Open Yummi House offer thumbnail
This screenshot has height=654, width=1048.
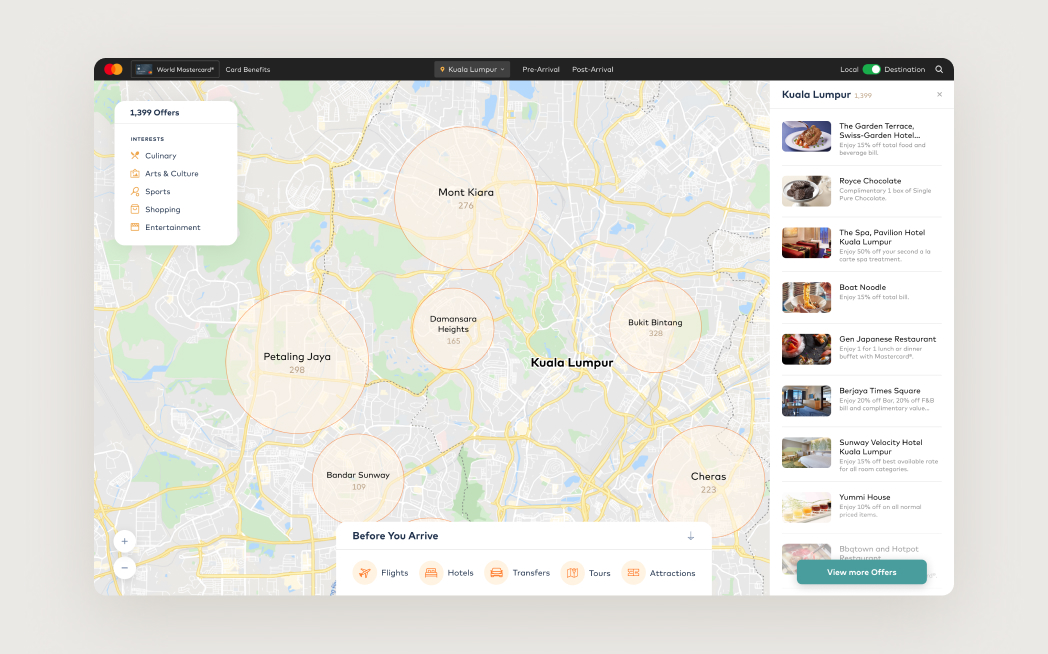coord(807,508)
